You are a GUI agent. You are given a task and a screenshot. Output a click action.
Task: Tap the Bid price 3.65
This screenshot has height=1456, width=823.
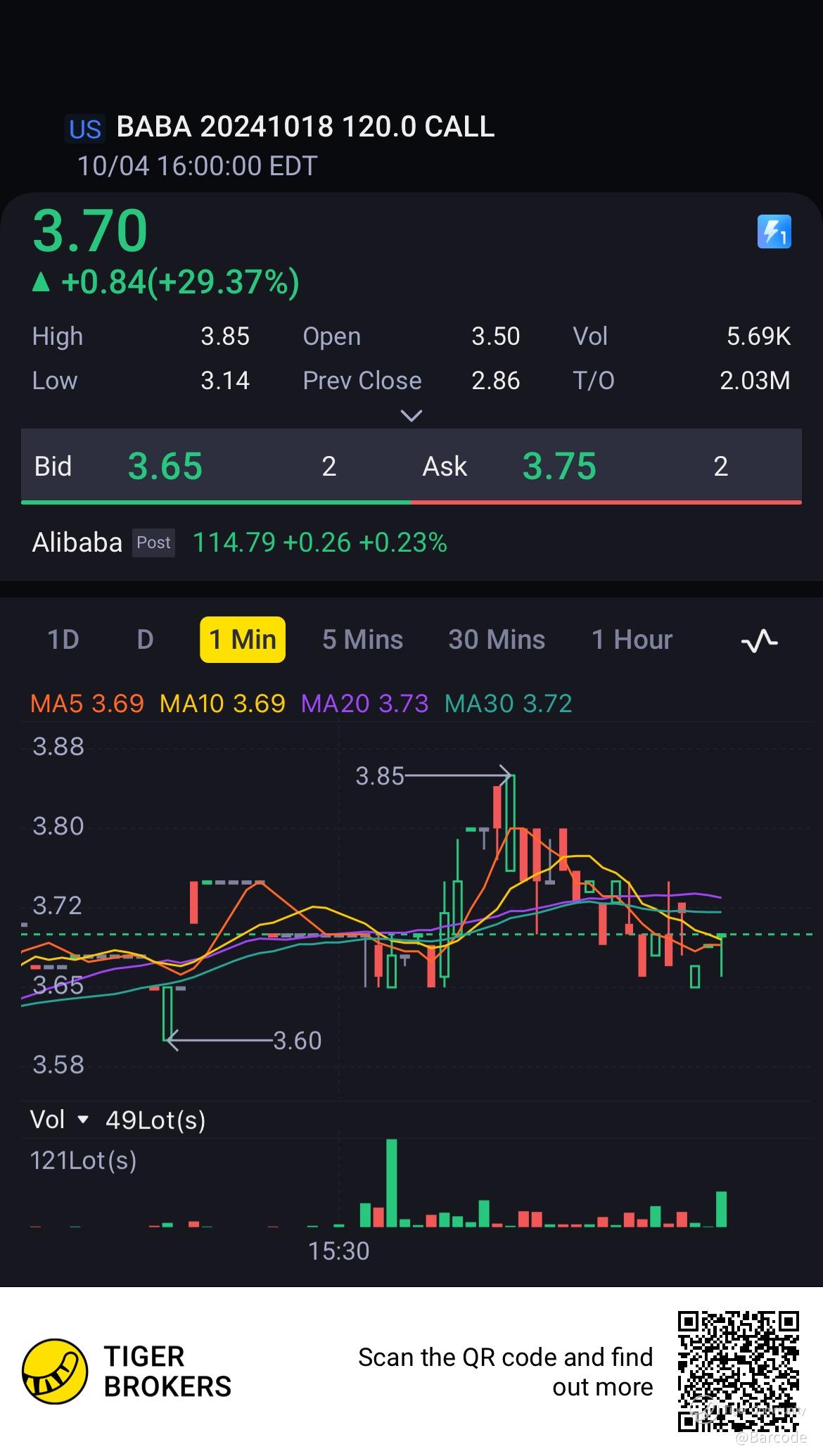coord(165,467)
